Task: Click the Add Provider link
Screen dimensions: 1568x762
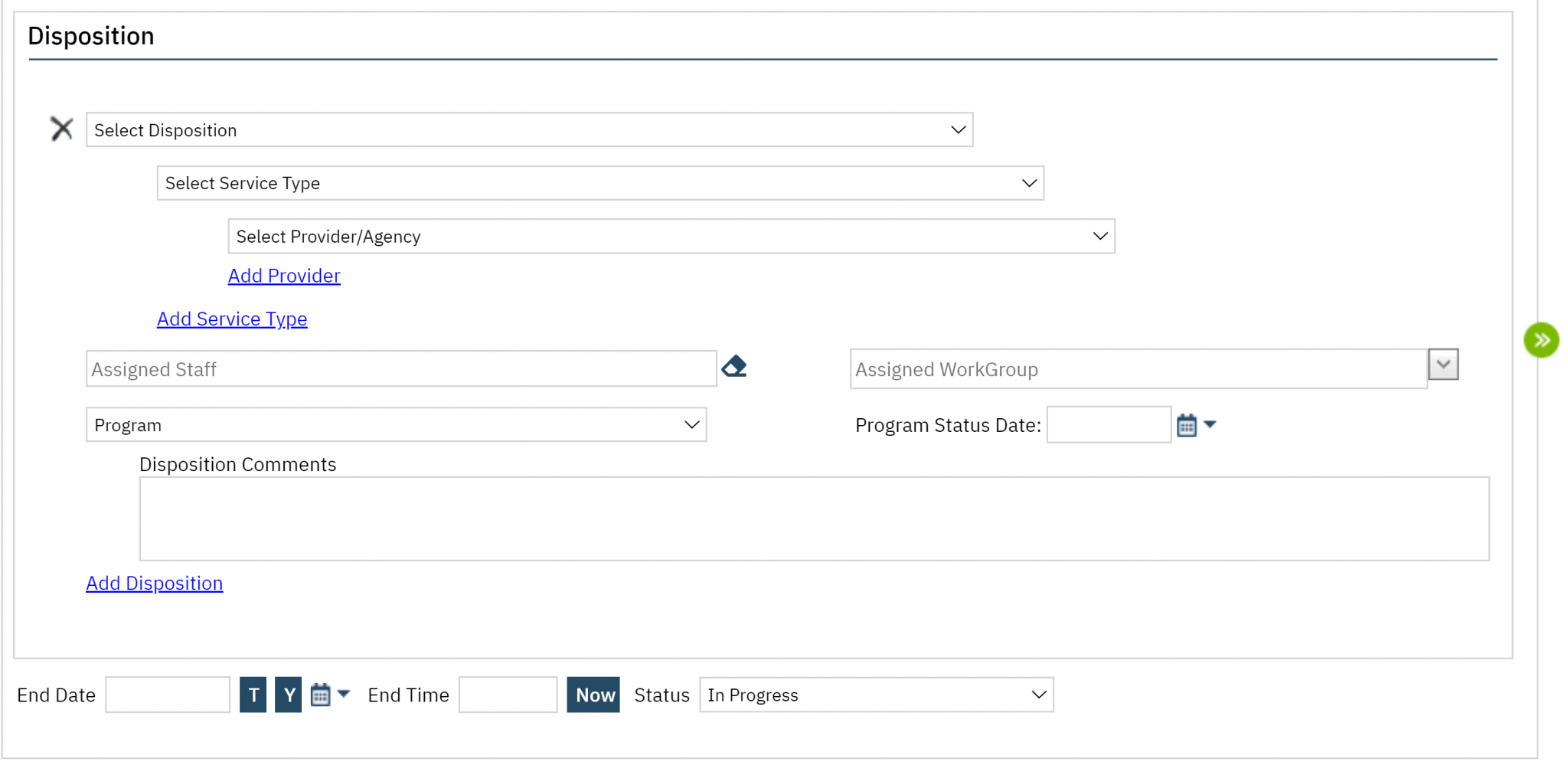Action: (284, 275)
